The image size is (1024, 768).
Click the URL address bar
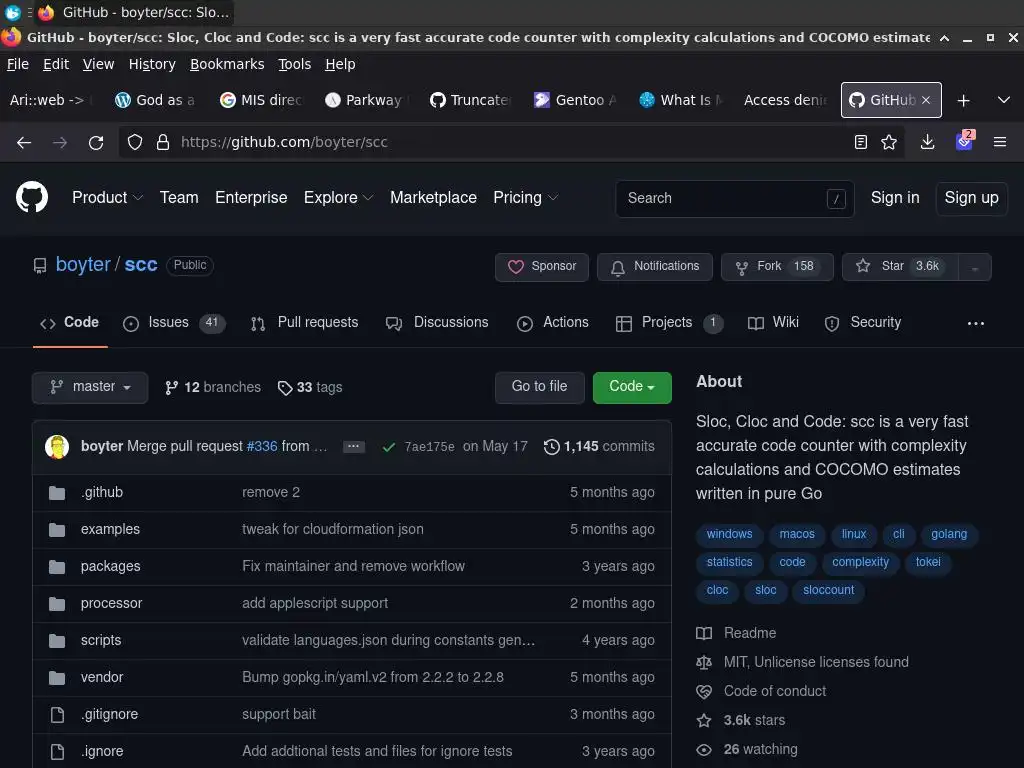(x=512, y=142)
